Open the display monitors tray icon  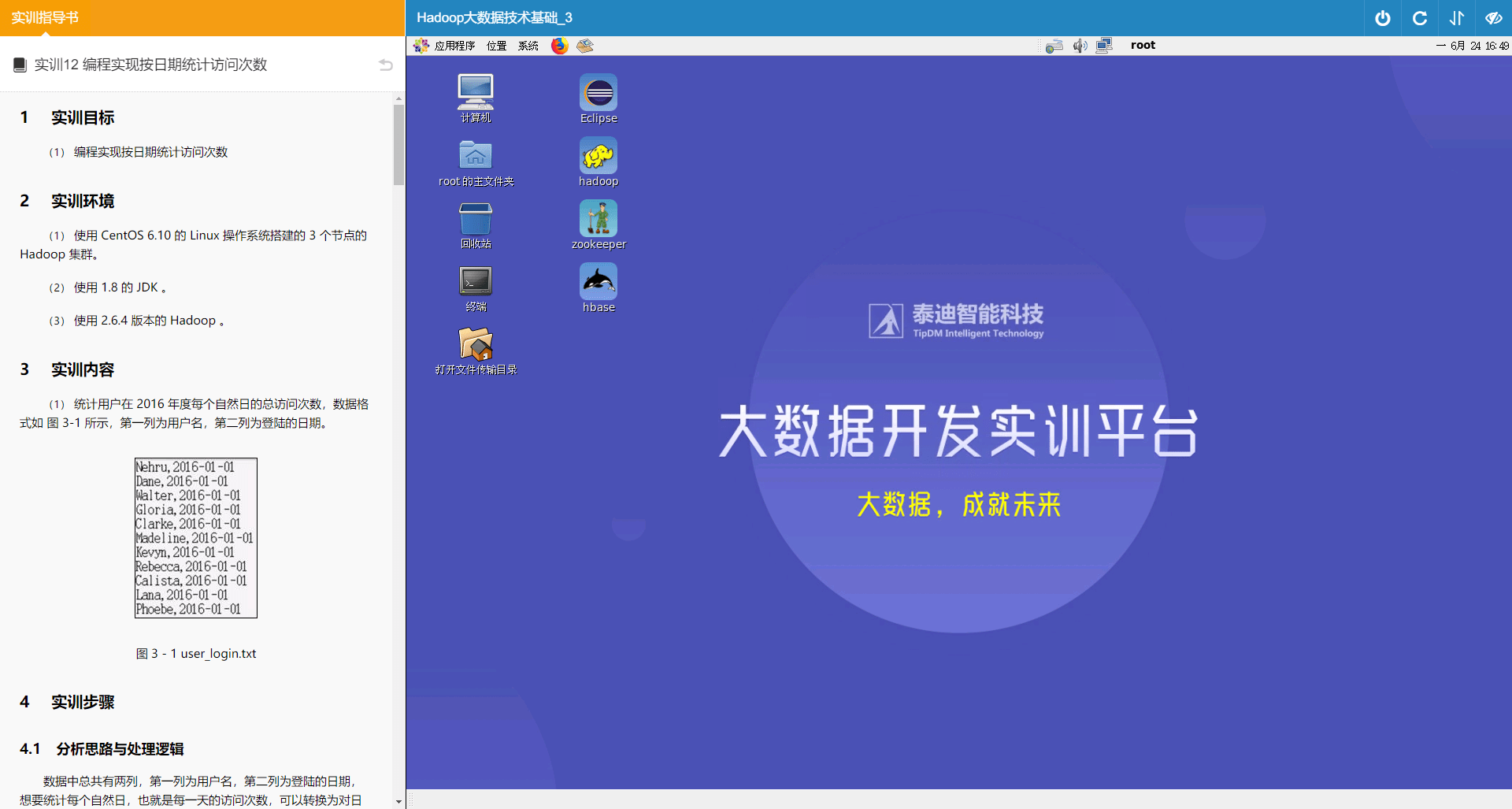point(1104,46)
